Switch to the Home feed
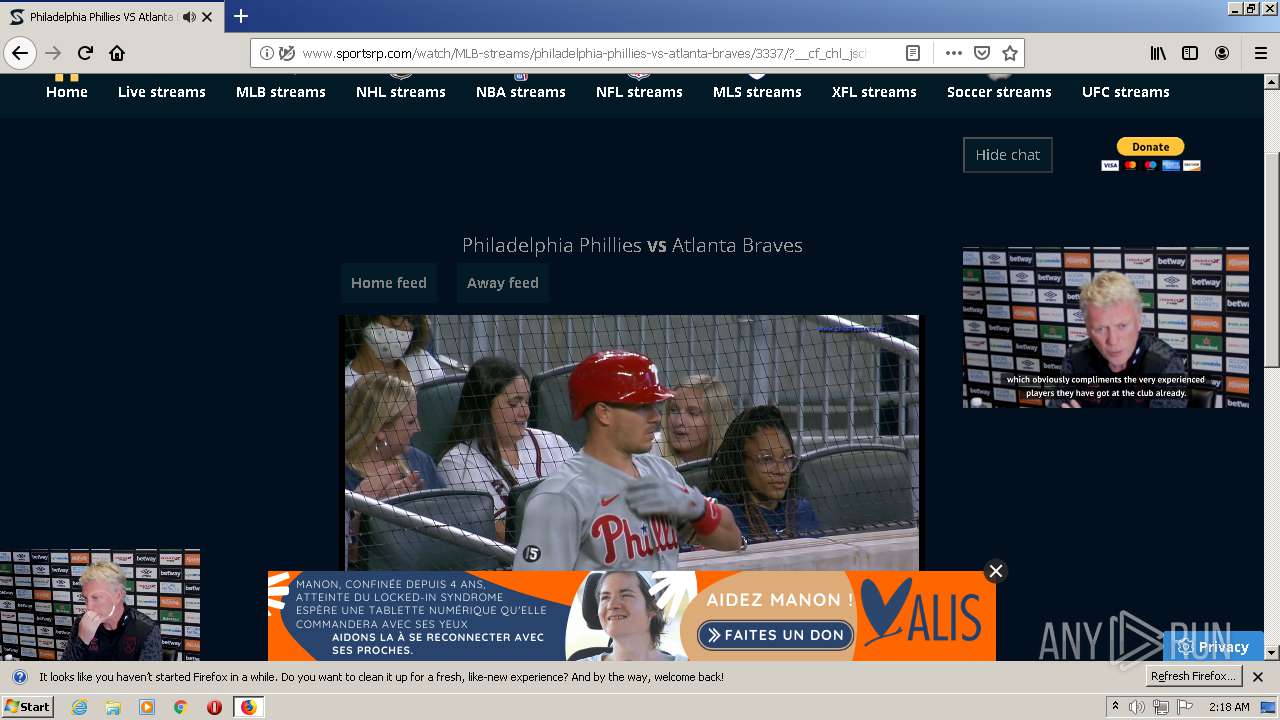This screenshot has width=1280, height=720. point(389,283)
